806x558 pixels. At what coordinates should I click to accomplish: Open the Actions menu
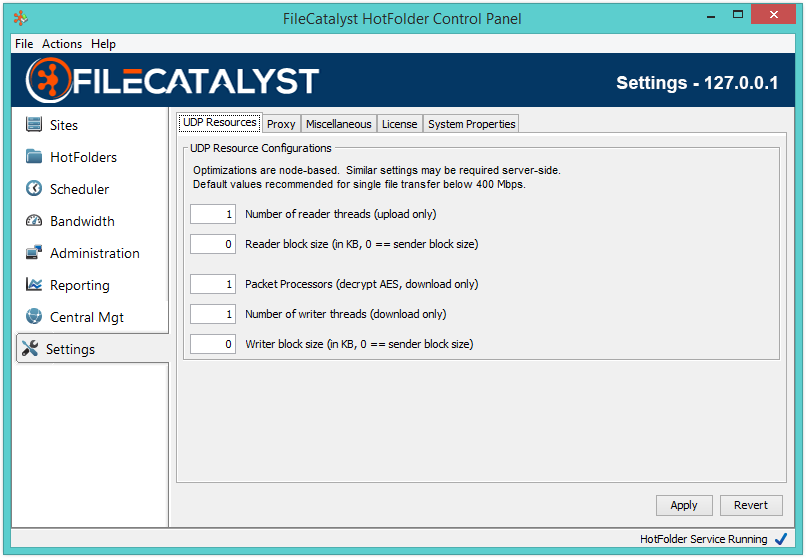[x=62, y=44]
